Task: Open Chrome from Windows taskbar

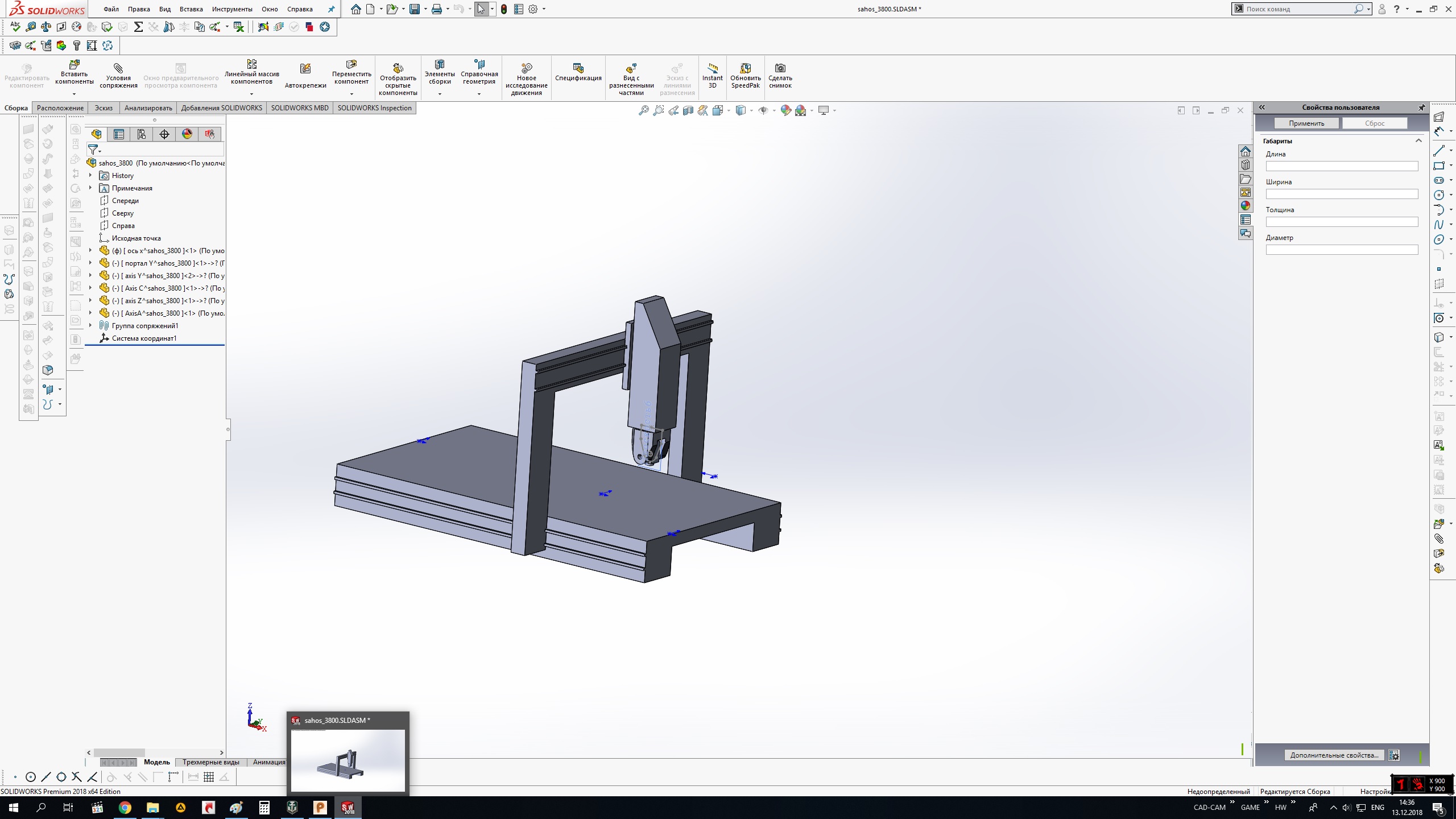Action: [125, 808]
